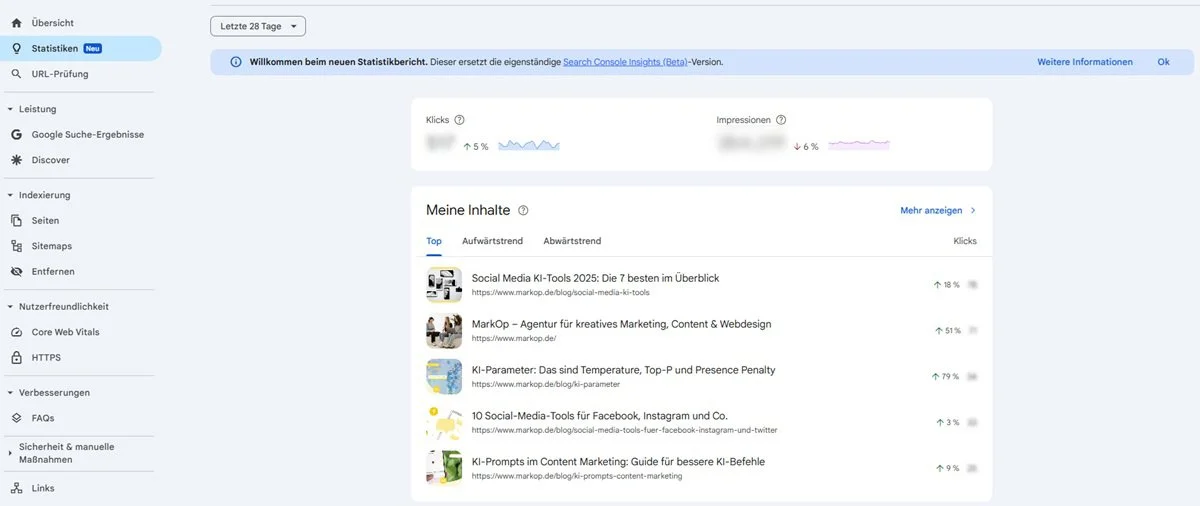Click Weitere Informationen in banner

coord(1085,62)
